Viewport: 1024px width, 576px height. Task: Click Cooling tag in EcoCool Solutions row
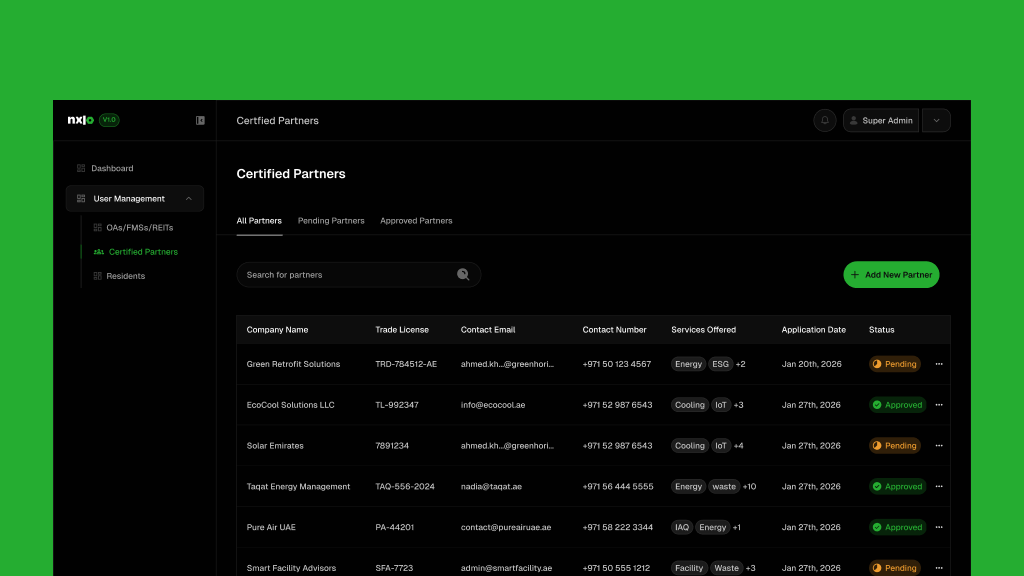tap(690, 405)
